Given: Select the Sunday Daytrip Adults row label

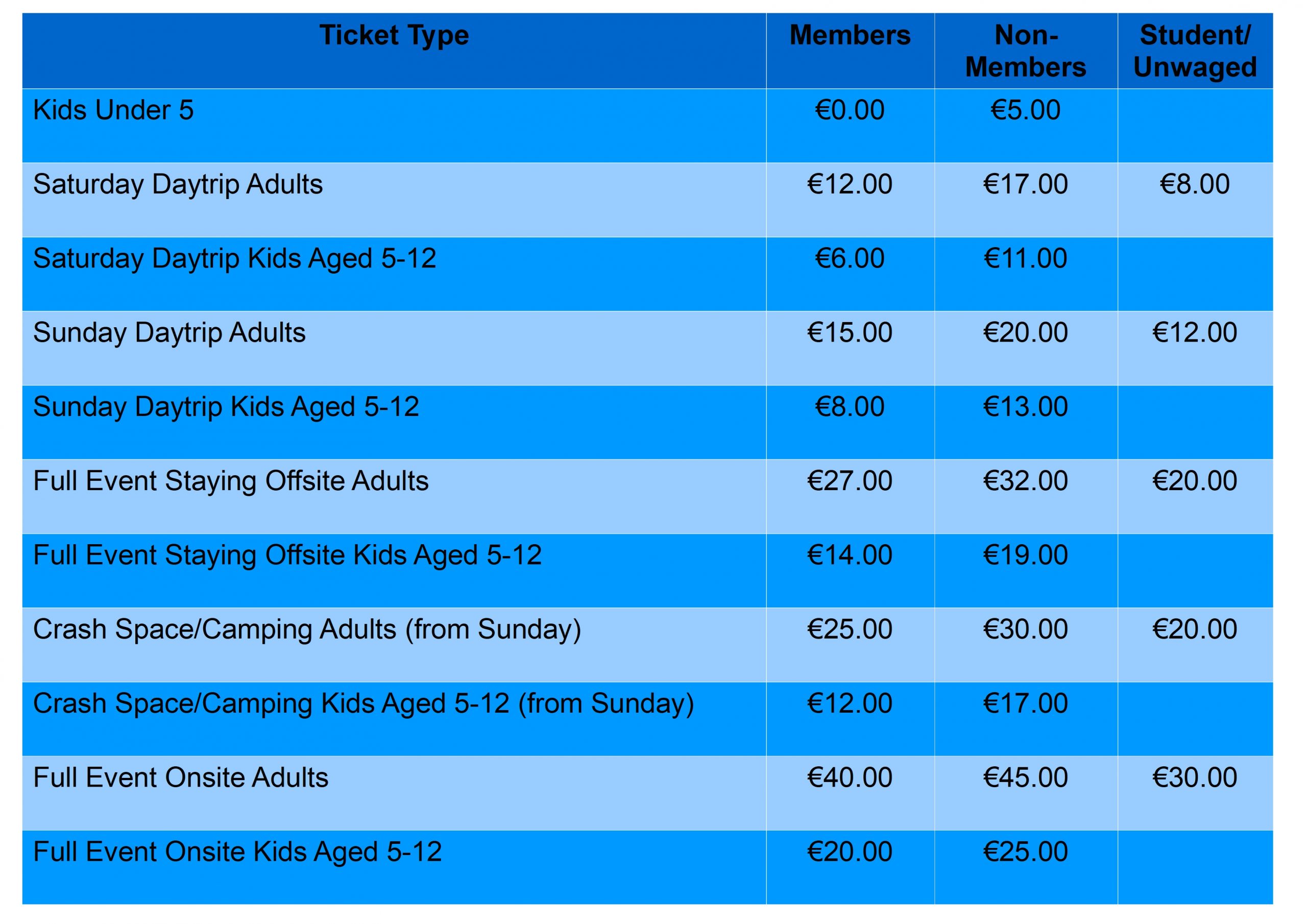Looking at the screenshot, I should click(169, 333).
